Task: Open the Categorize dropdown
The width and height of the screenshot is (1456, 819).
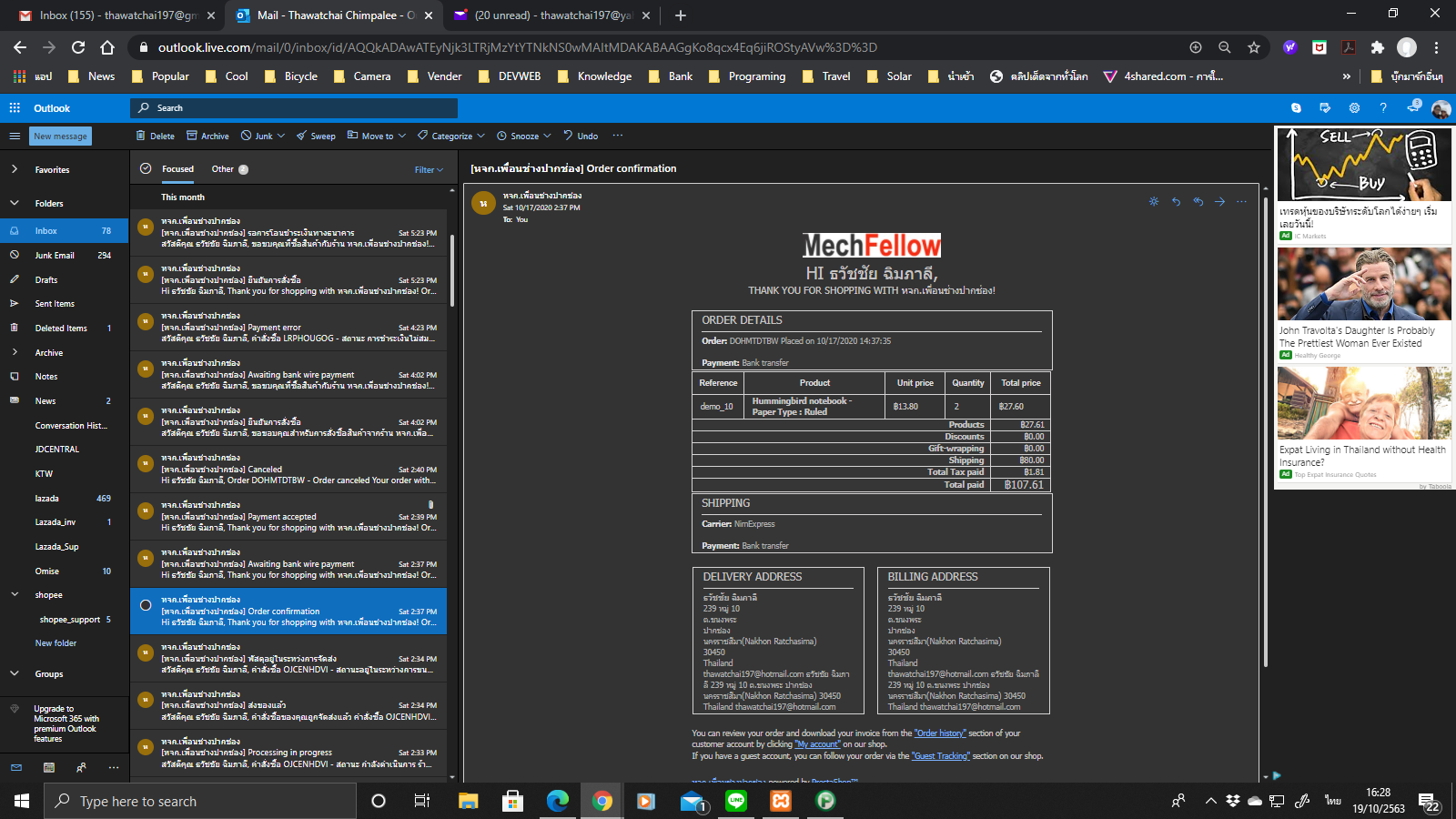Action: 450,136
